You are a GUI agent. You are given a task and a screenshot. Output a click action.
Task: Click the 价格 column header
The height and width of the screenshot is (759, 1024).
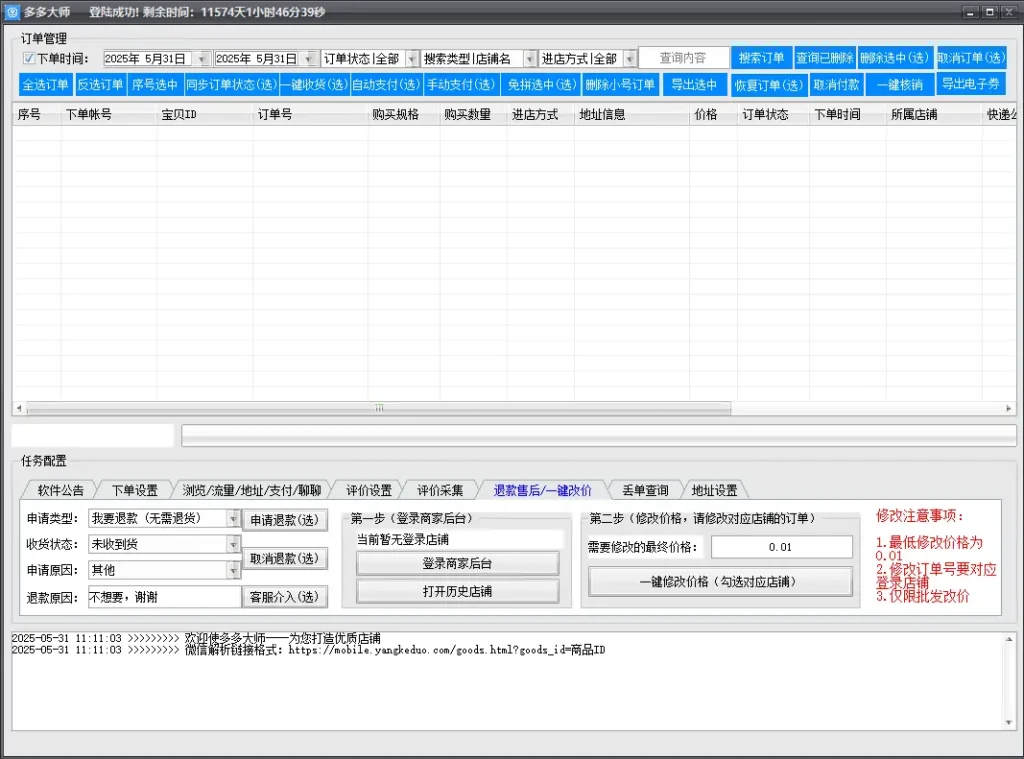(x=713, y=114)
